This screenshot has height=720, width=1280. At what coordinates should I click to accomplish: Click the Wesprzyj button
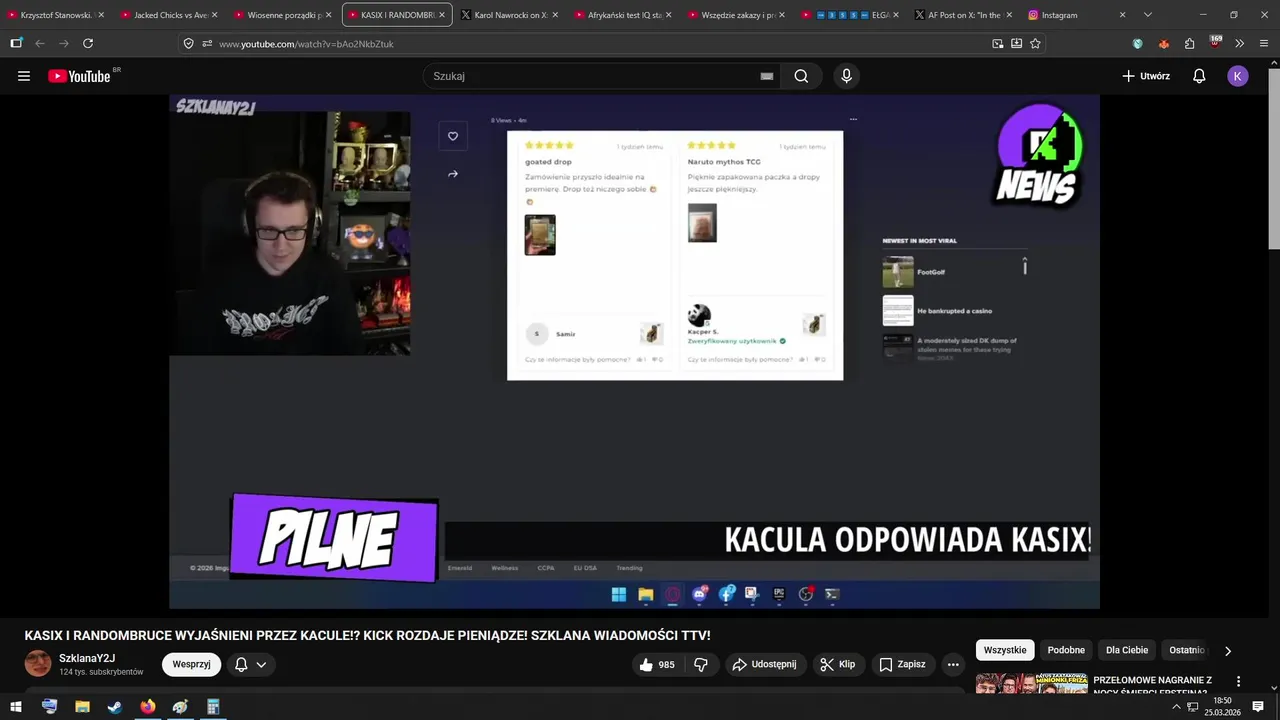[x=191, y=664]
